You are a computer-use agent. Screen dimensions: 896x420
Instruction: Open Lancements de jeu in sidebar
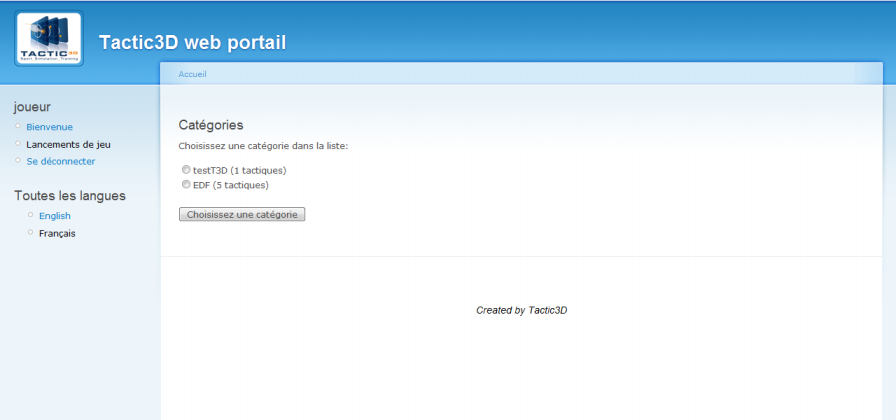coord(68,144)
